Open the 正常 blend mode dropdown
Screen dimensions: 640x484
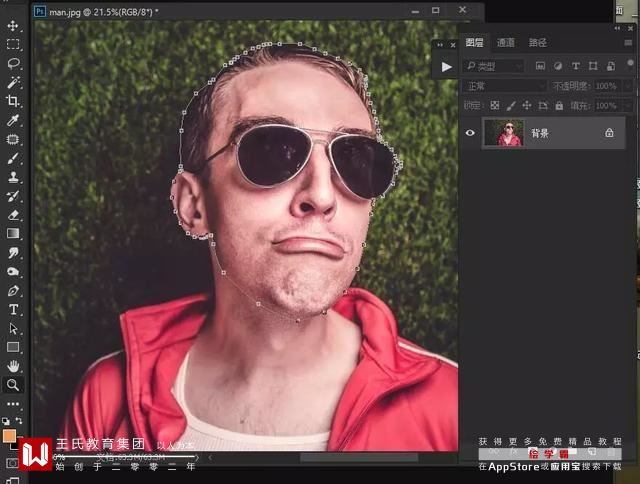[x=504, y=86]
